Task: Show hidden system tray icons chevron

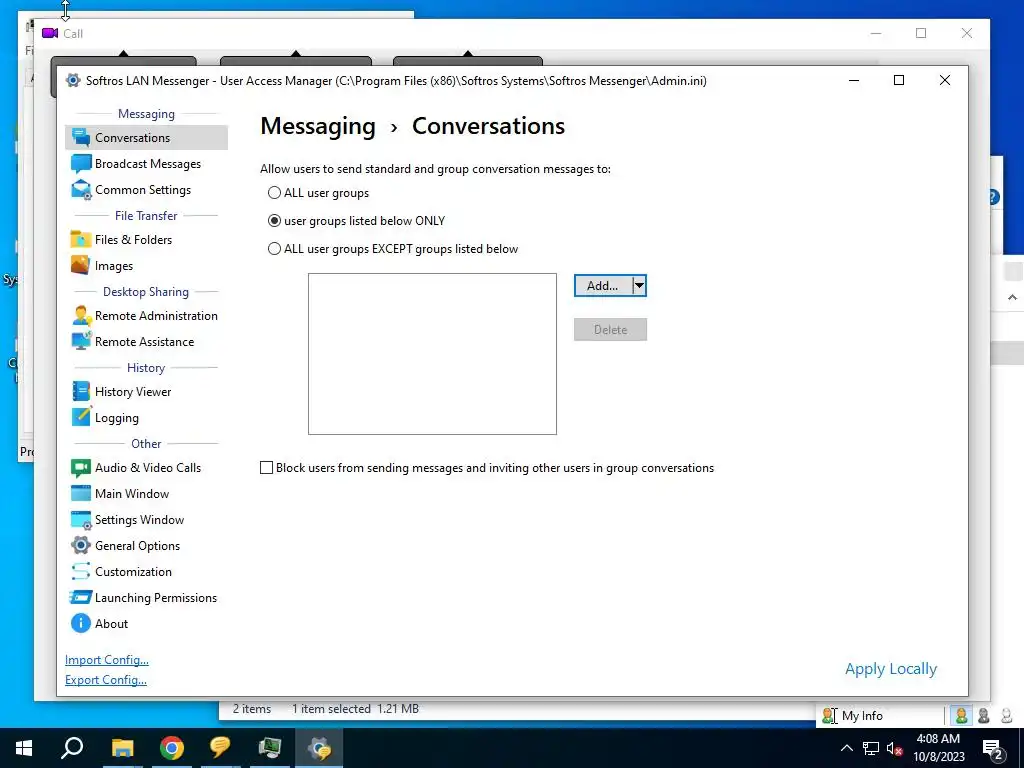Action: [x=846, y=748]
